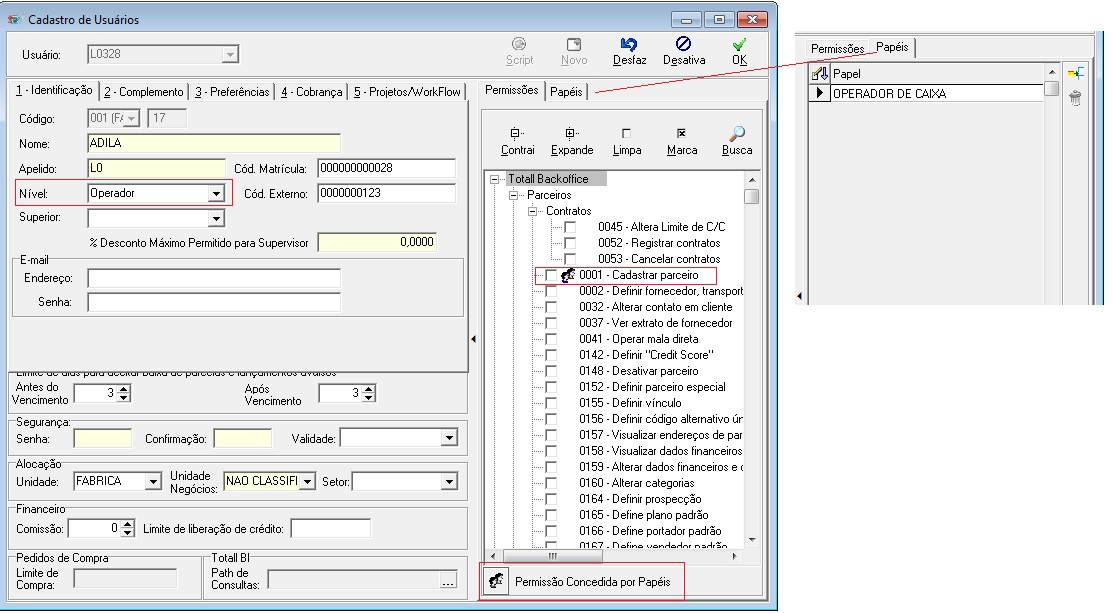Open the Nível dropdown
This screenshot has height=613, width=1114.
[x=216, y=193]
